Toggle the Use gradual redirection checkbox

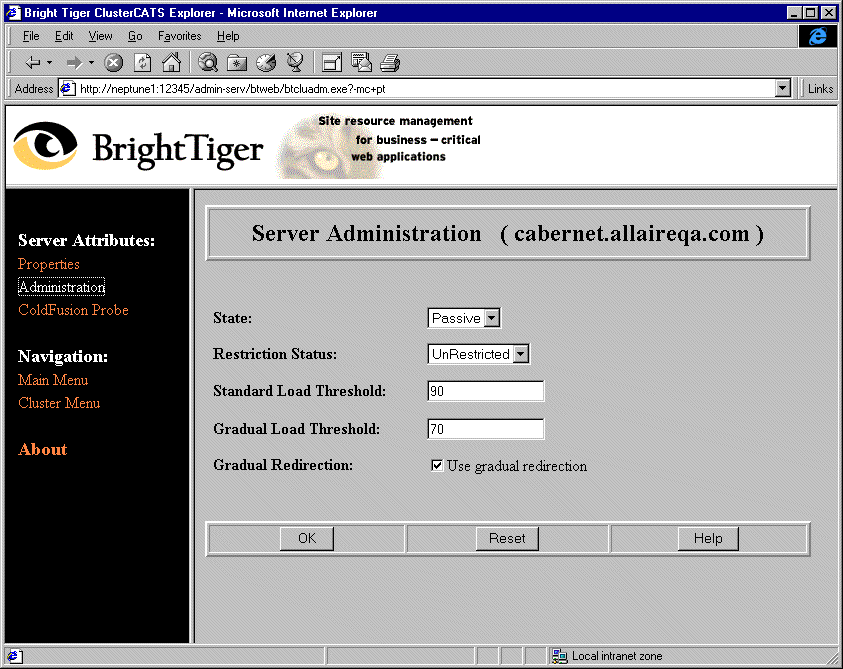[x=437, y=466]
